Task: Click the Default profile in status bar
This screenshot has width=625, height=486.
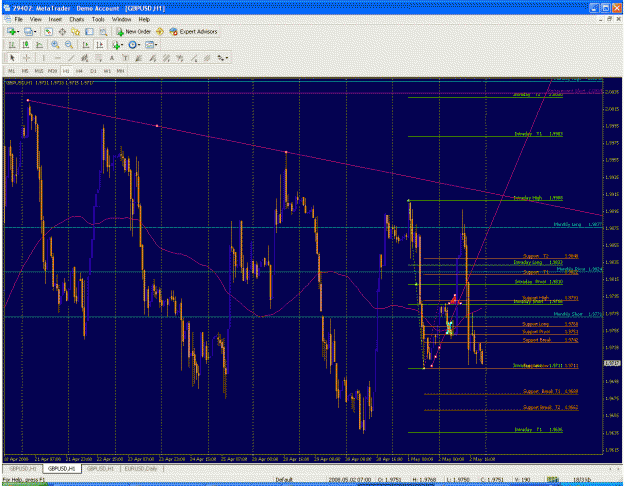Action: 284,479
